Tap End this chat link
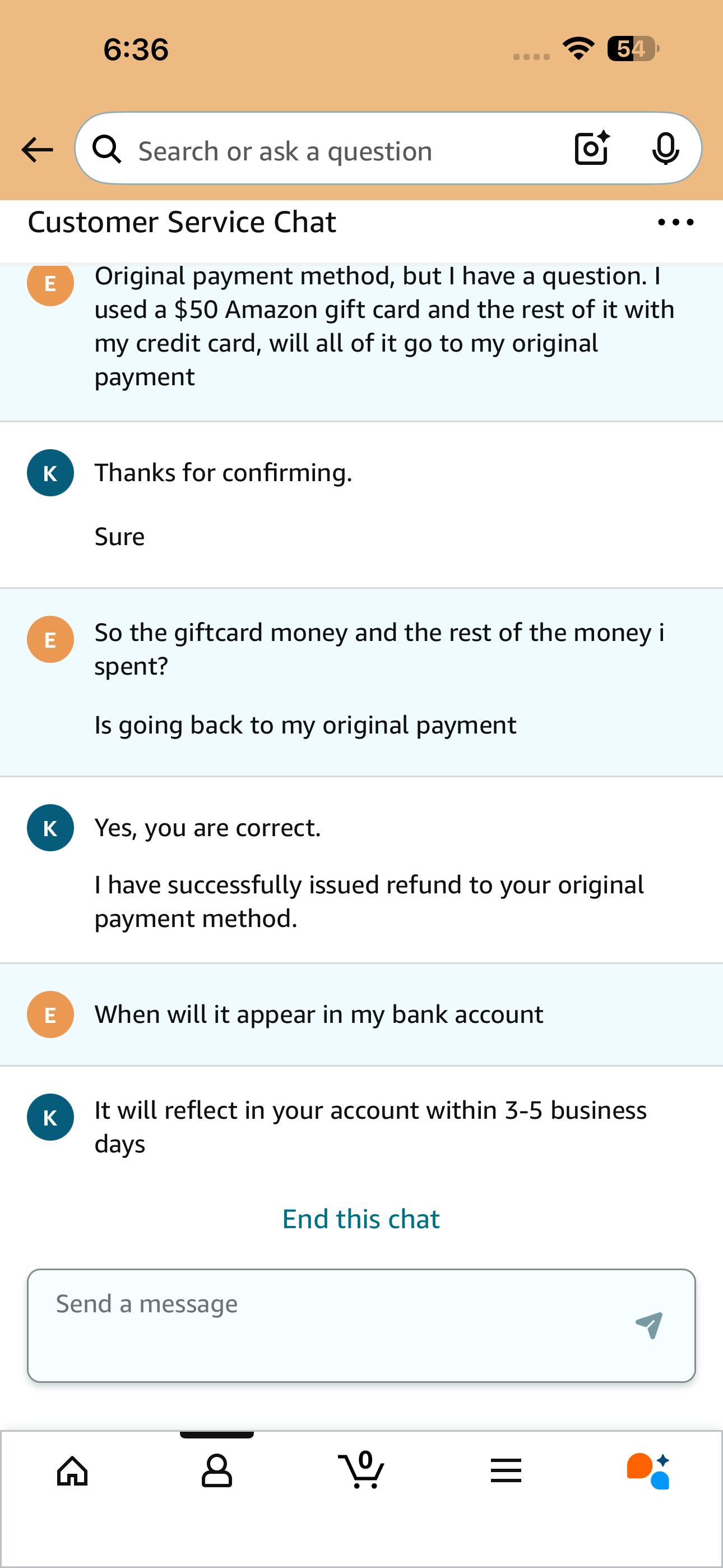 (361, 1219)
